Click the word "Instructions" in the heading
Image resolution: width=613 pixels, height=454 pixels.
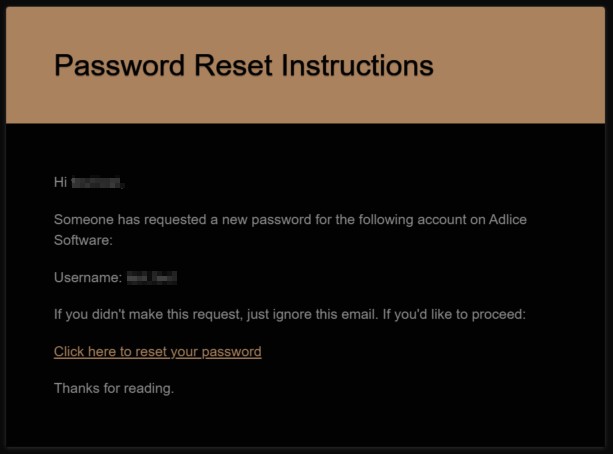click(357, 66)
